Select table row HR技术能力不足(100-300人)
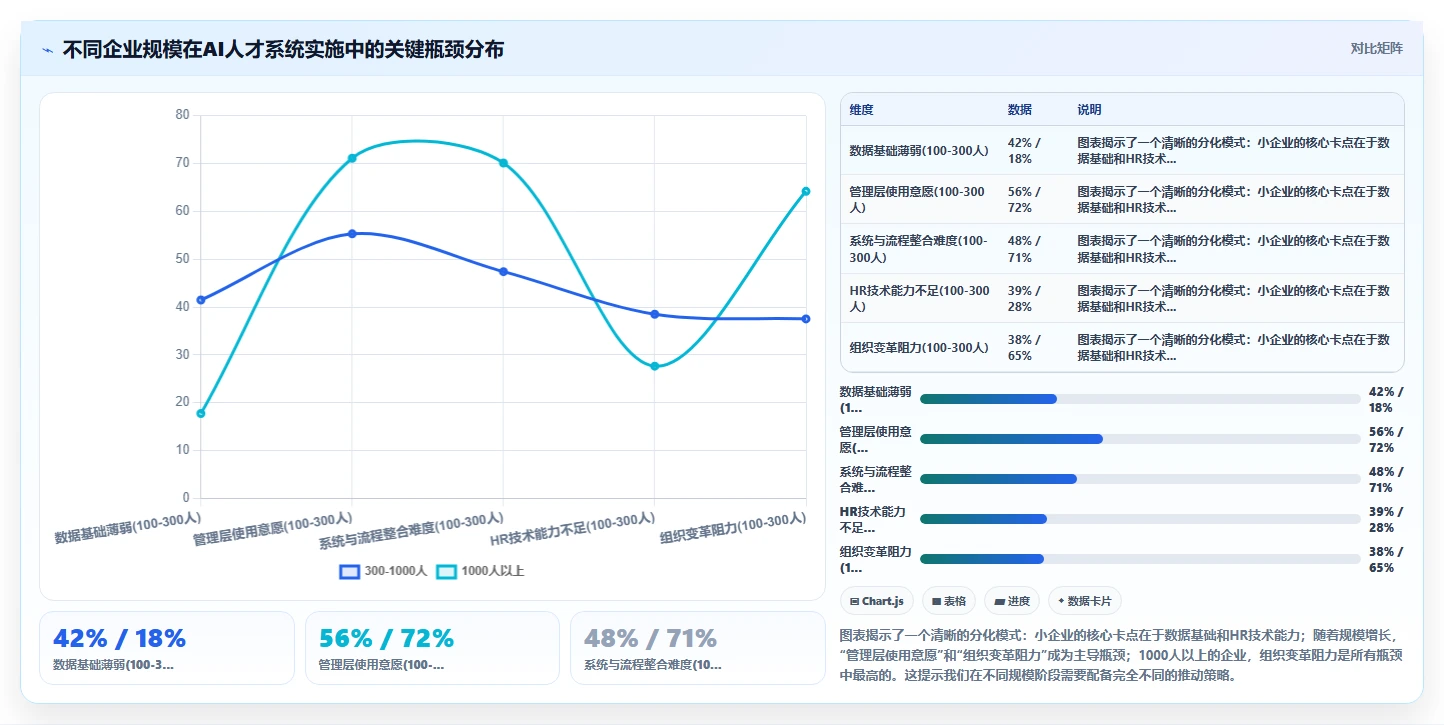 click(x=1122, y=298)
